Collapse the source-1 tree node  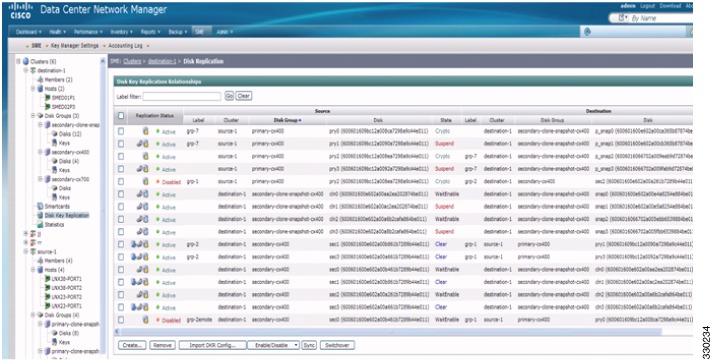point(26,252)
